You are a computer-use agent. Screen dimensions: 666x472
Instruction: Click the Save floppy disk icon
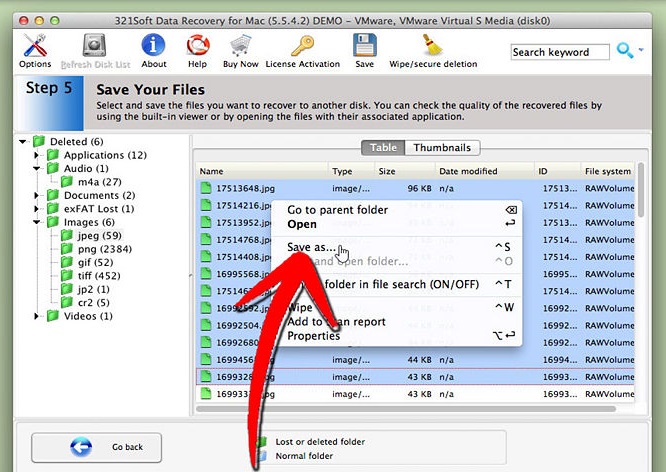coord(364,45)
